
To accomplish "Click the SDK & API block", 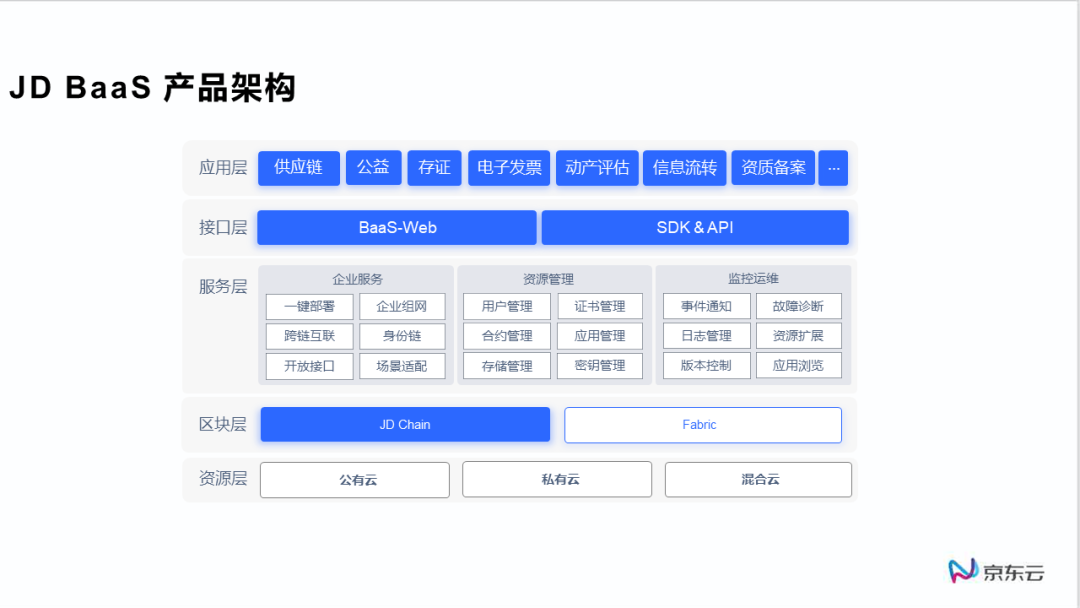I will coord(695,227).
